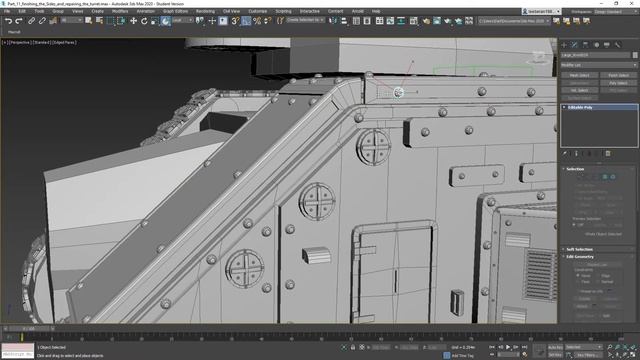Open the Rendering menu

pos(205,11)
